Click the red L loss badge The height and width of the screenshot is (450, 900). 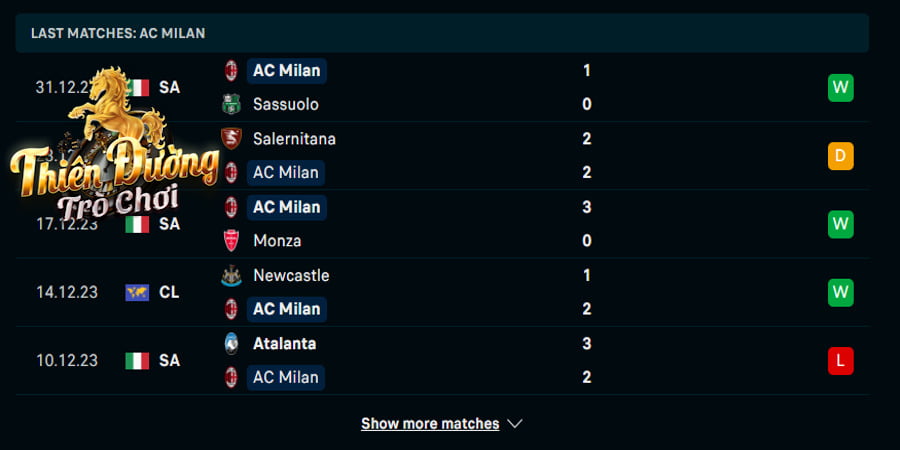pyautogui.click(x=840, y=361)
